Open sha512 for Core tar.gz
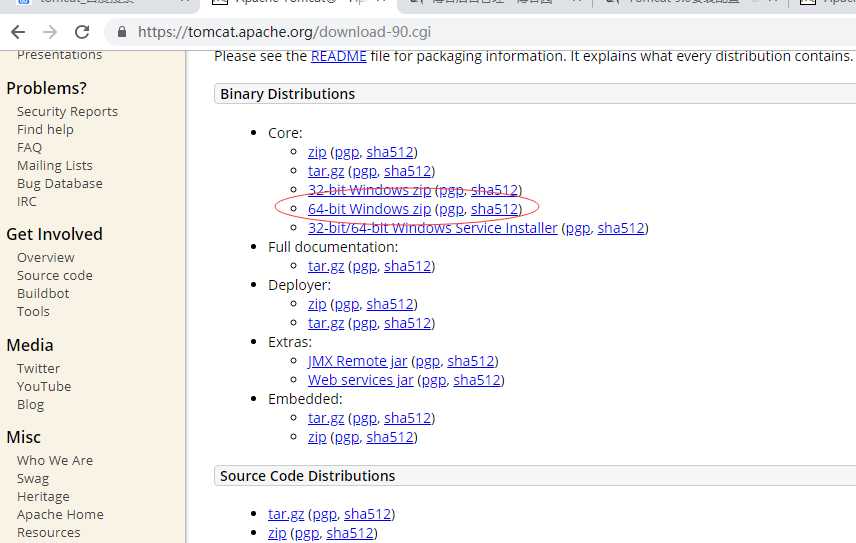Viewport: 856px width, 543px height. click(408, 171)
